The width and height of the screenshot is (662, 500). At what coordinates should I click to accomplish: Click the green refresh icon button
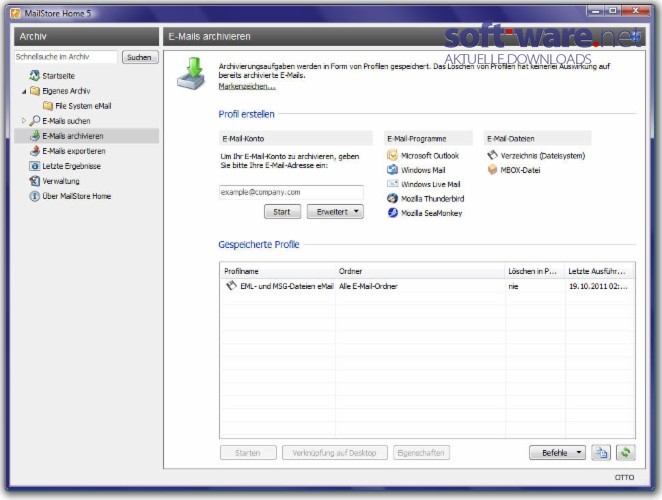coord(626,453)
